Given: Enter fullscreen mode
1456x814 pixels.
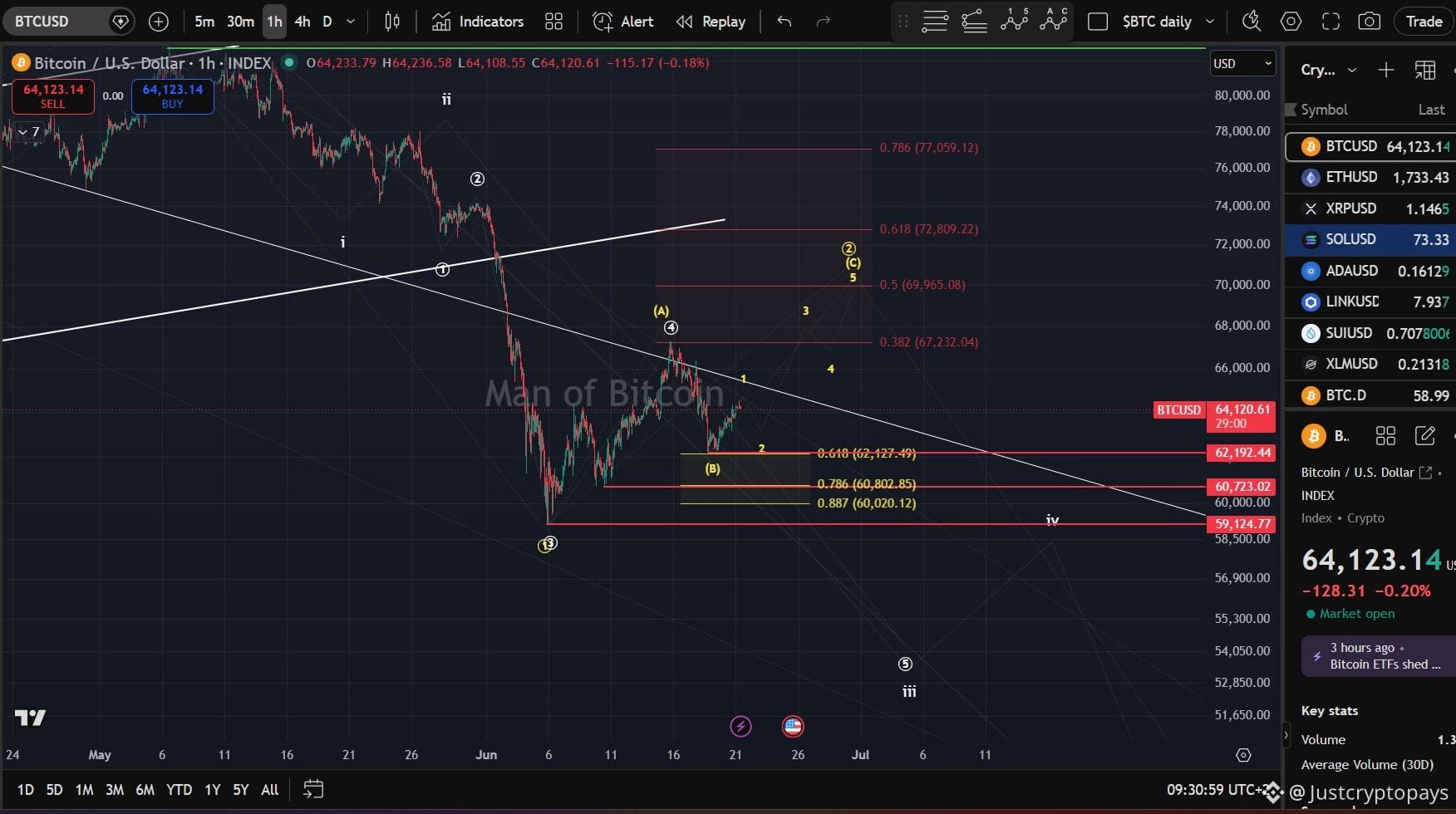Looking at the screenshot, I should (x=1331, y=22).
